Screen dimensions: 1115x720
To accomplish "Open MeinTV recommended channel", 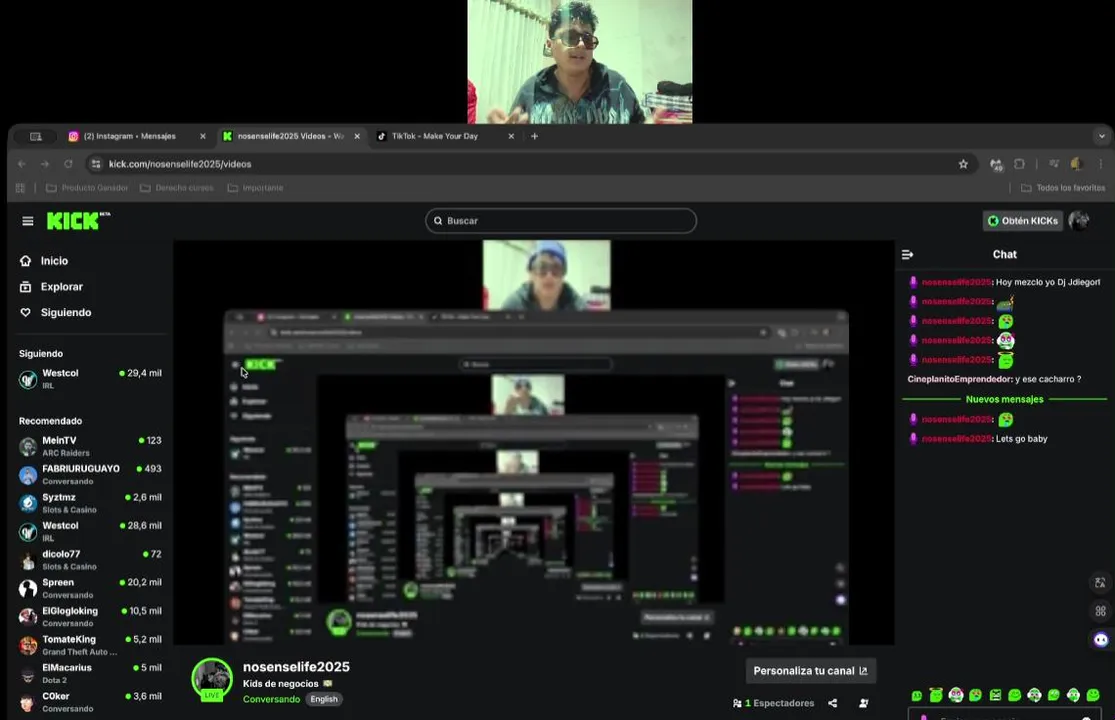I will point(90,446).
